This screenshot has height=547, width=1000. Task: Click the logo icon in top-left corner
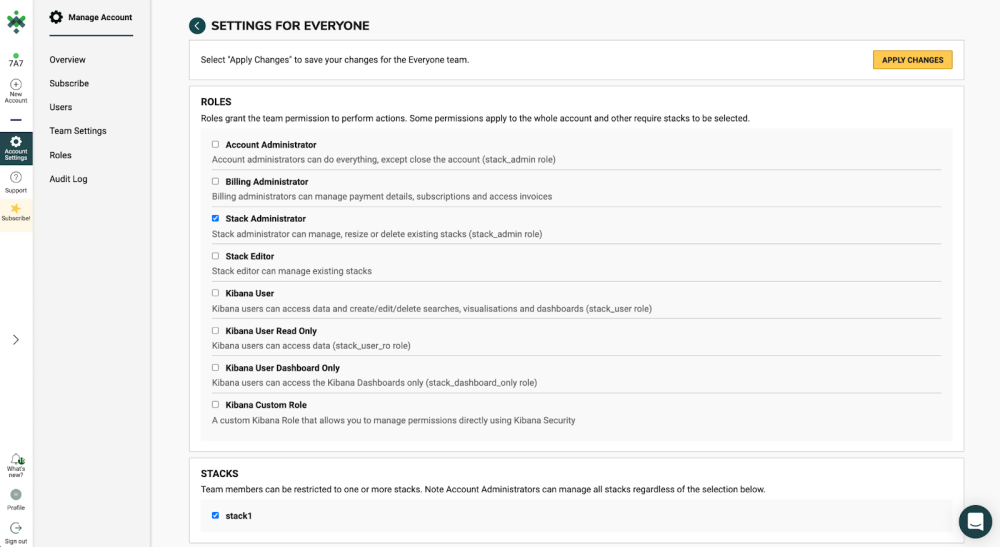pos(16,22)
